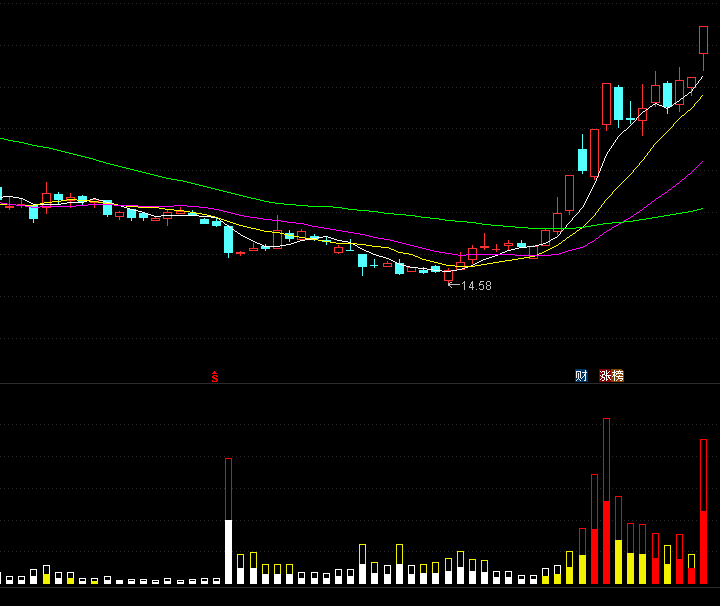Select the last volume bar at far right
Viewport: 720px width, 606px height.
pyautogui.click(x=703, y=511)
